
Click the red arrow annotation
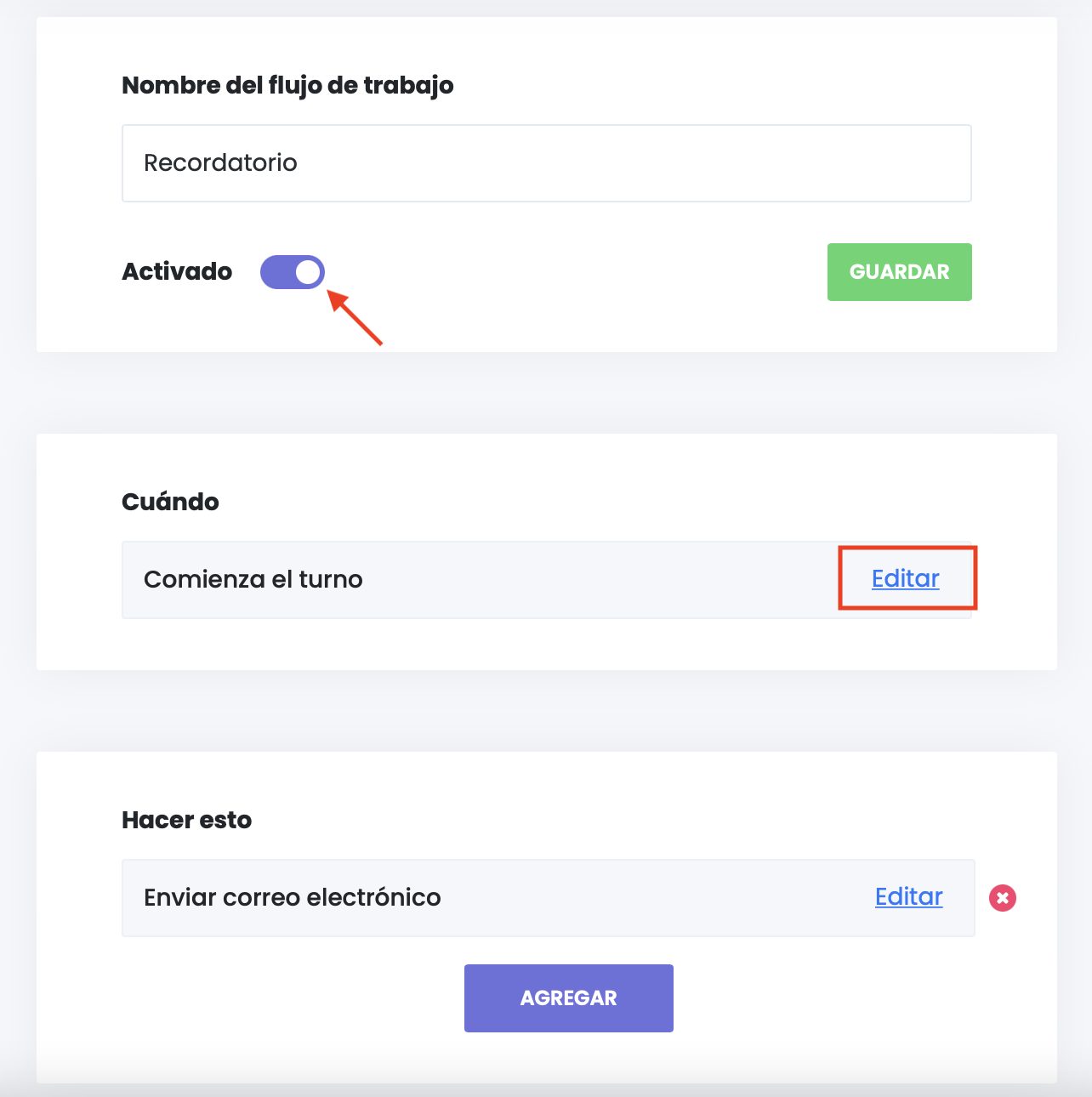355,318
